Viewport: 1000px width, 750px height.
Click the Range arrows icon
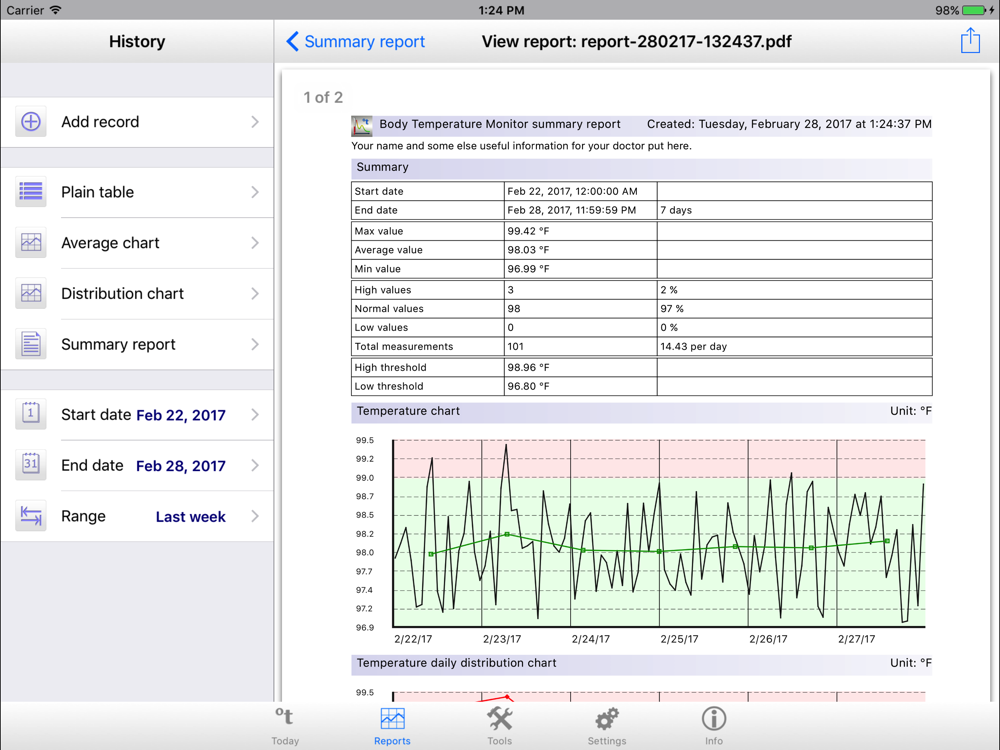click(31, 516)
